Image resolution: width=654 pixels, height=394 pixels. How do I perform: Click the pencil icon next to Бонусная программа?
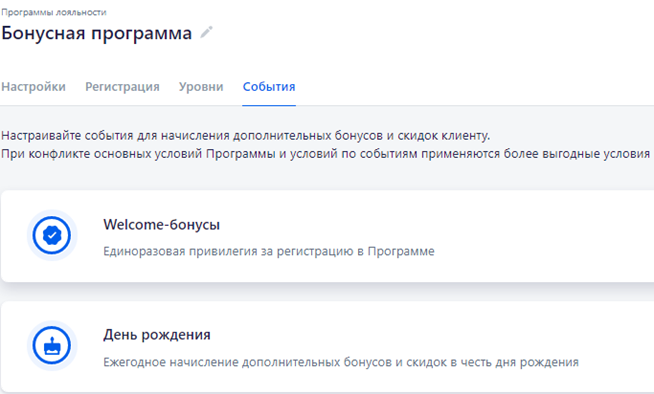click(206, 32)
